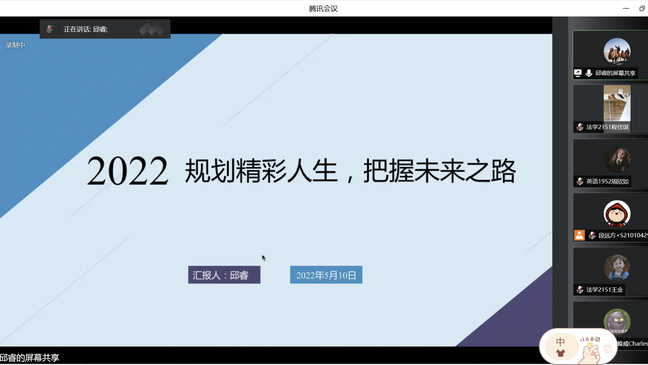Click muted mic icon beside 法学2151程佳琪
This screenshot has height=365, width=648.
(x=580, y=127)
